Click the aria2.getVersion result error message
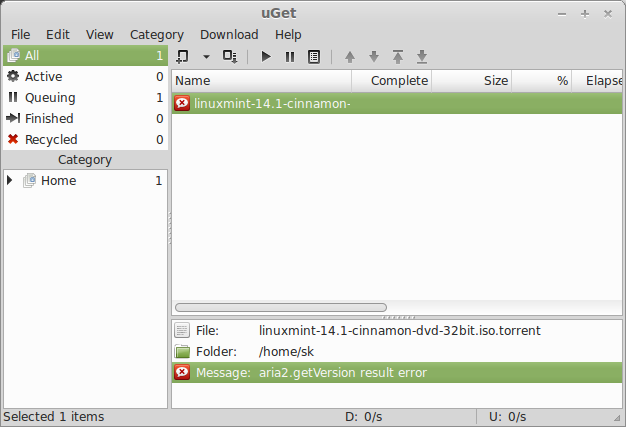This screenshot has width=626, height=427. (343, 373)
